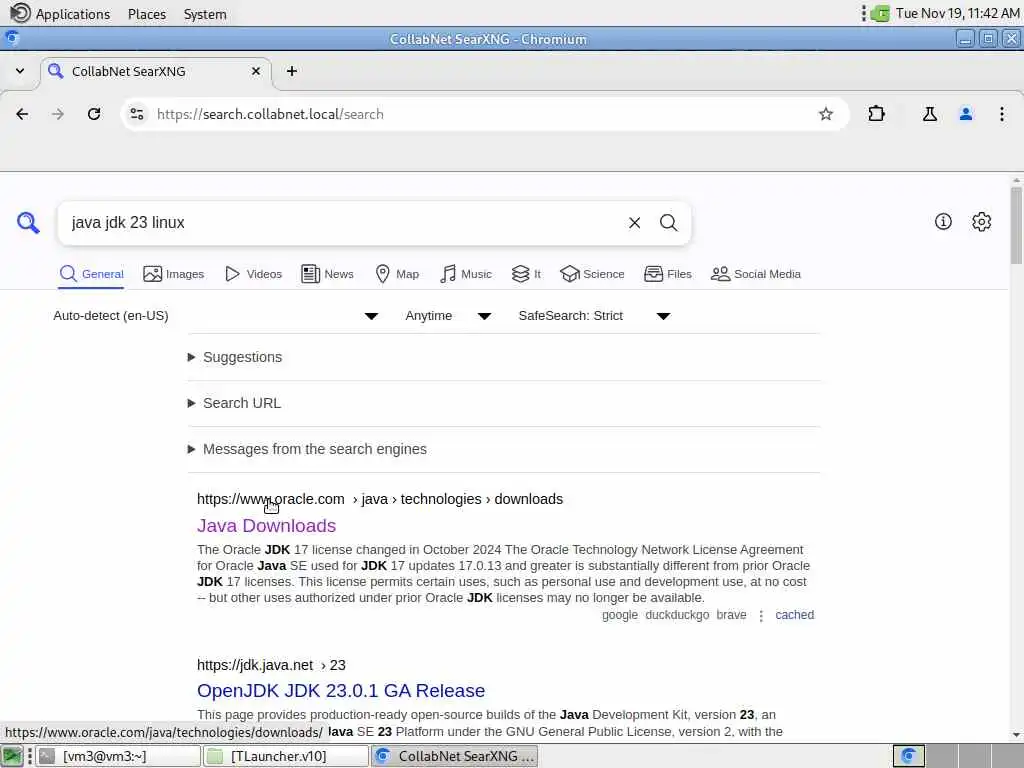Open the SafeSearch: Strict dropdown
1024x768 pixels.
coord(594,316)
